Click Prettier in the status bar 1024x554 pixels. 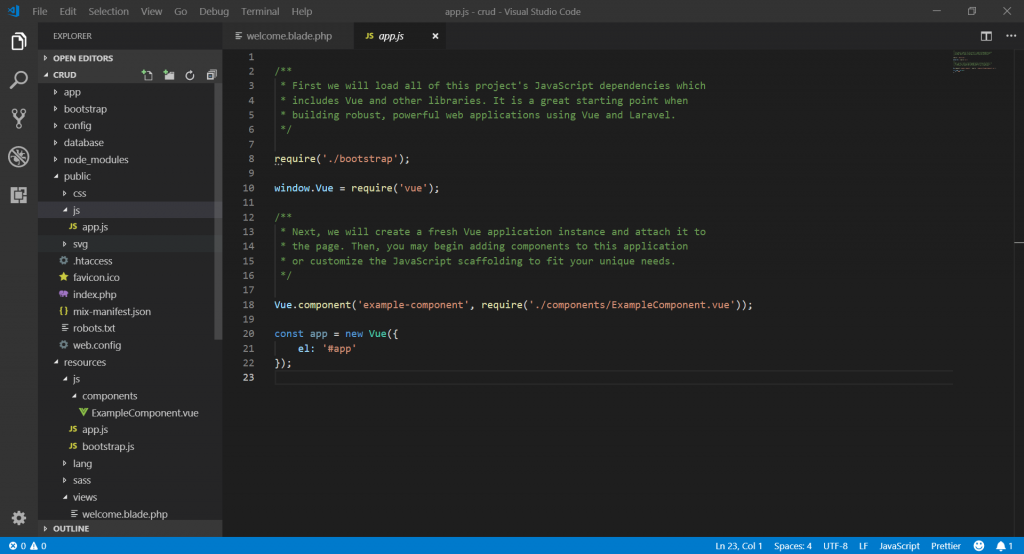pyautogui.click(x=946, y=546)
